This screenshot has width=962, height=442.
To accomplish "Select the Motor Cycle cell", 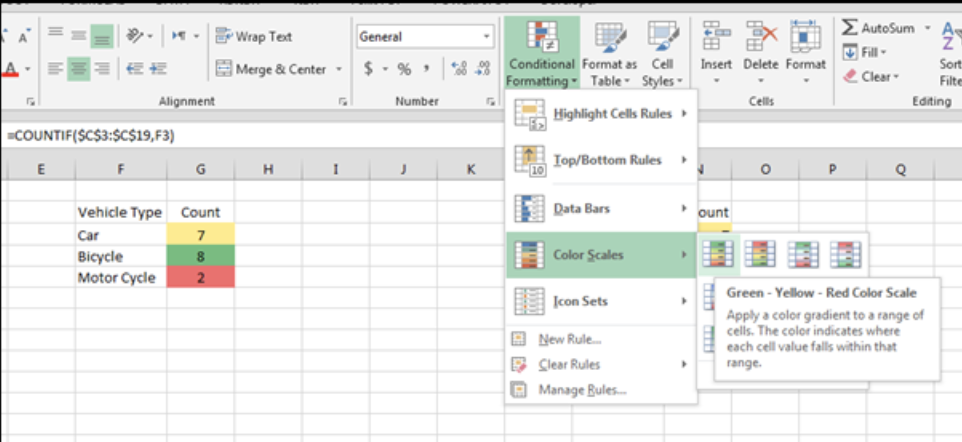I will [121, 277].
